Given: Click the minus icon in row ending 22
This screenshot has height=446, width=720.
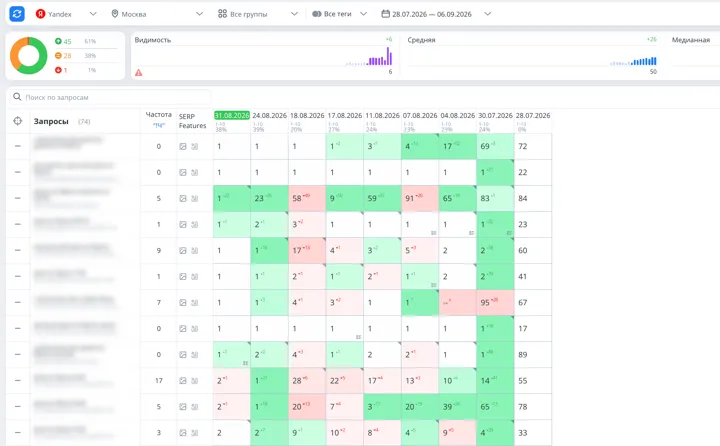Looking at the screenshot, I should click(x=17, y=172).
